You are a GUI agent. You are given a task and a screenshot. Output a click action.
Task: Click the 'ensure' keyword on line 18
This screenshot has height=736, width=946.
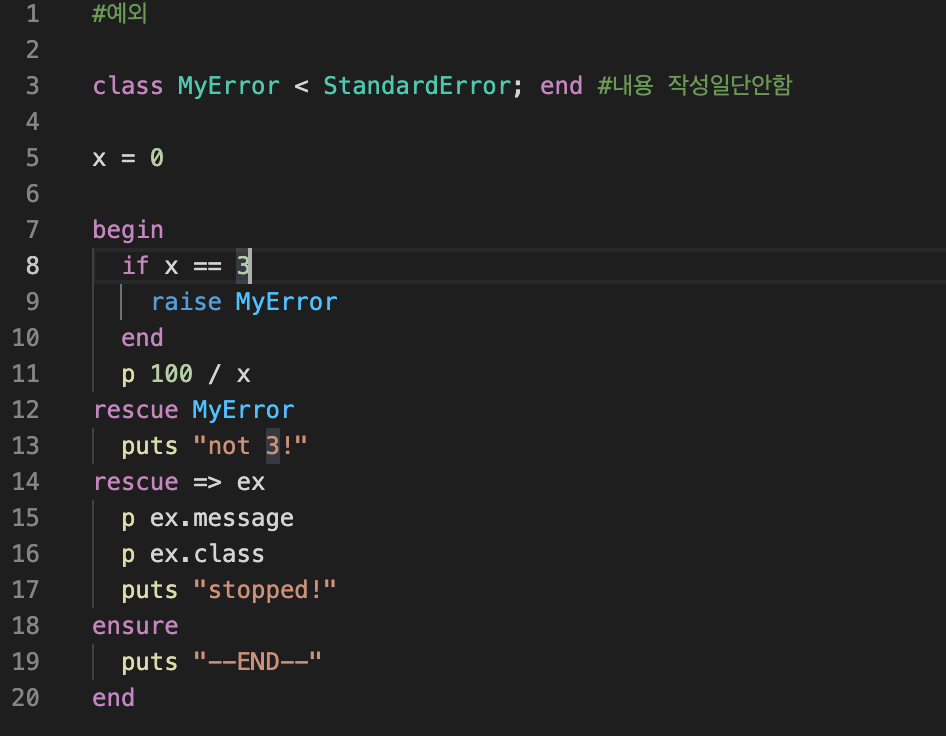coord(135,626)
